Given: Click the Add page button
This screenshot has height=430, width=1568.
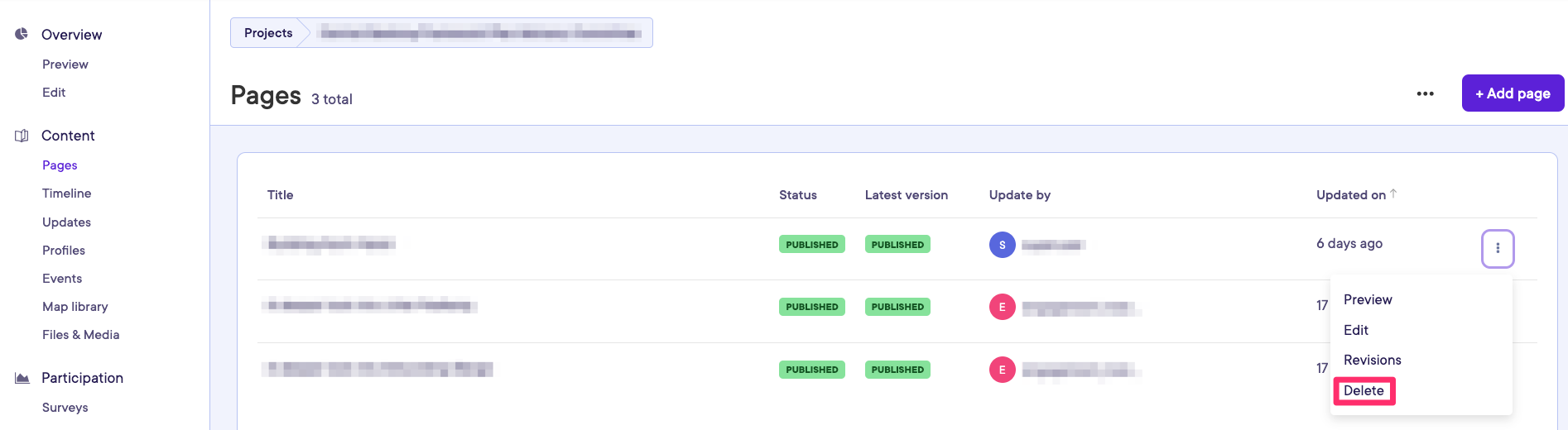Looking at the screenshot, I should [x=1512, y=93].
